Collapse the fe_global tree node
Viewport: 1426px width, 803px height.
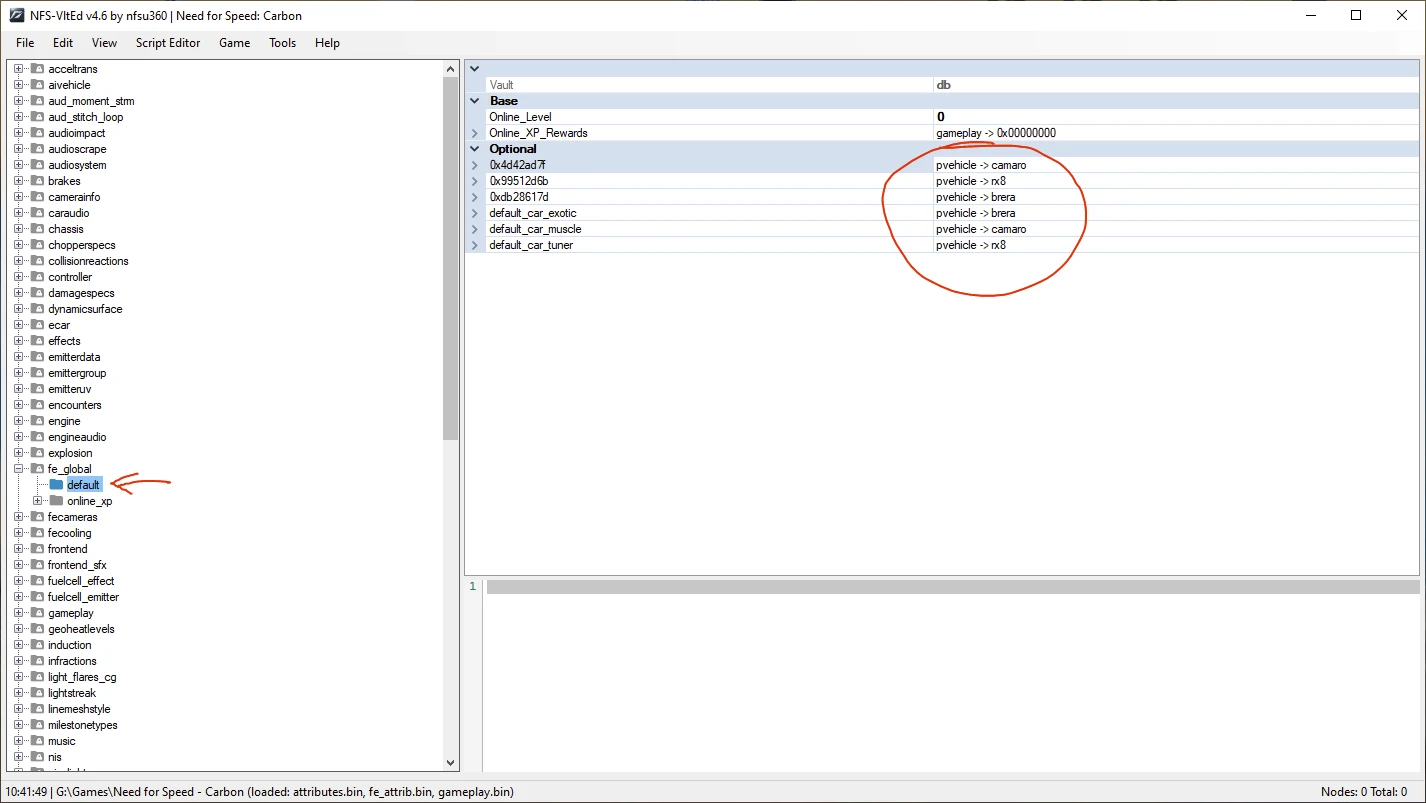pos(18,469)
